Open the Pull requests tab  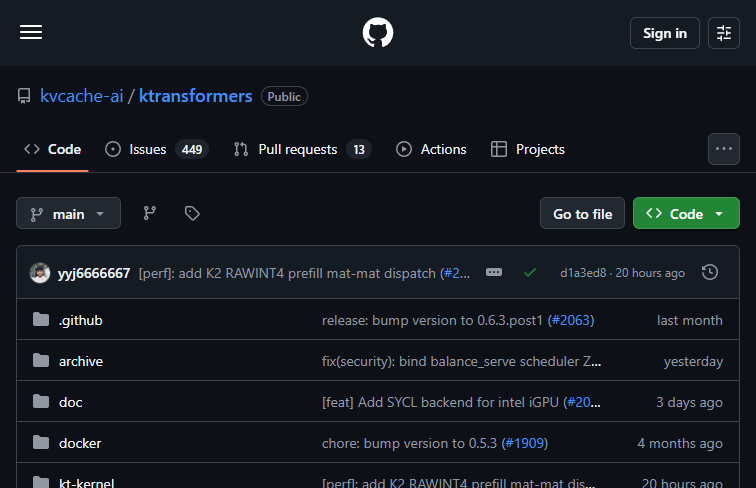302,149
